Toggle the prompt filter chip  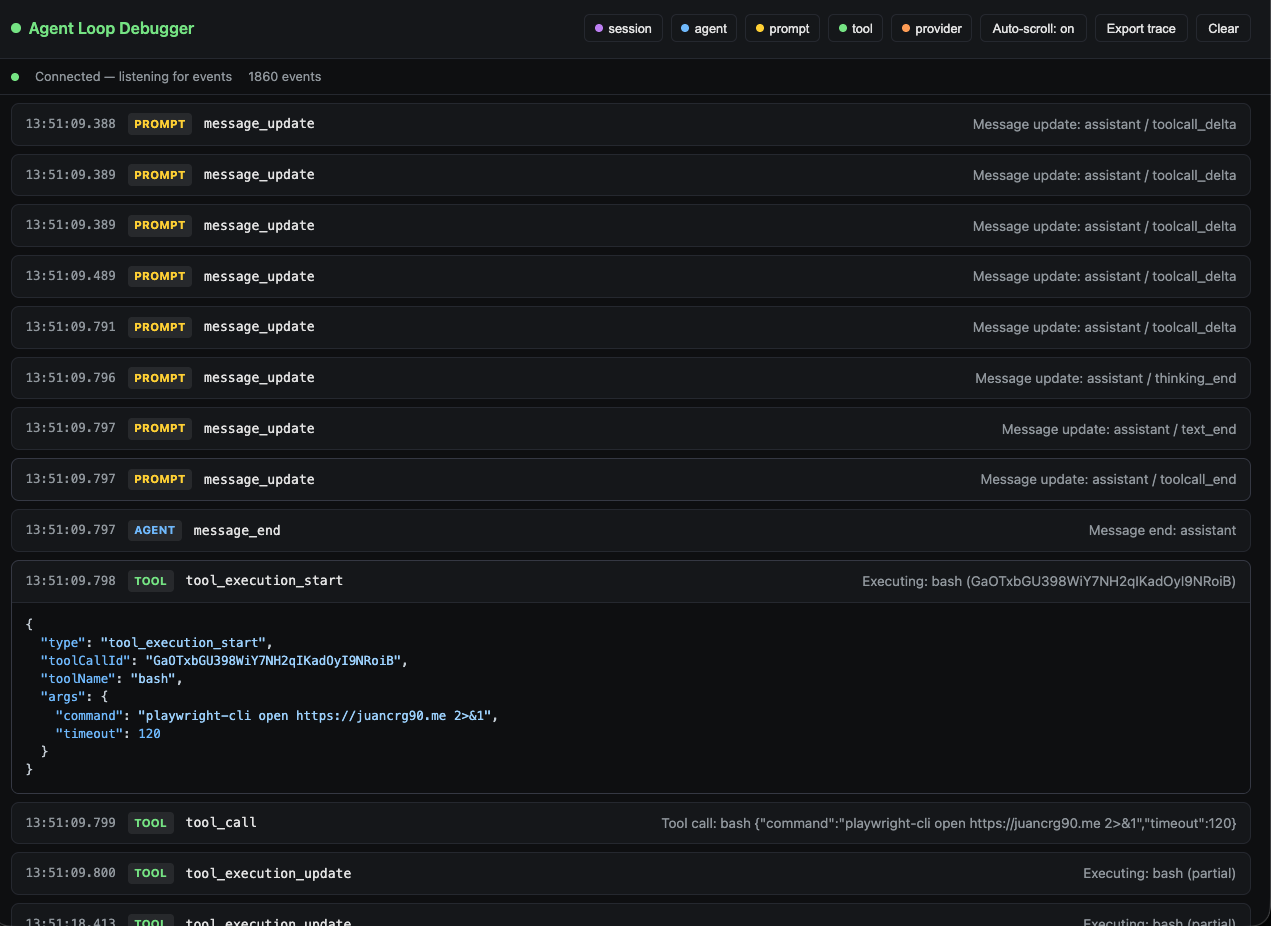pos(782,28)
